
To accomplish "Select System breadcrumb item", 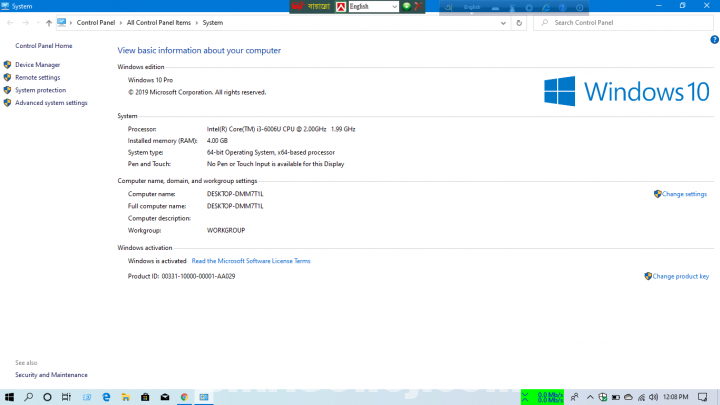I will tap(213, 22).
